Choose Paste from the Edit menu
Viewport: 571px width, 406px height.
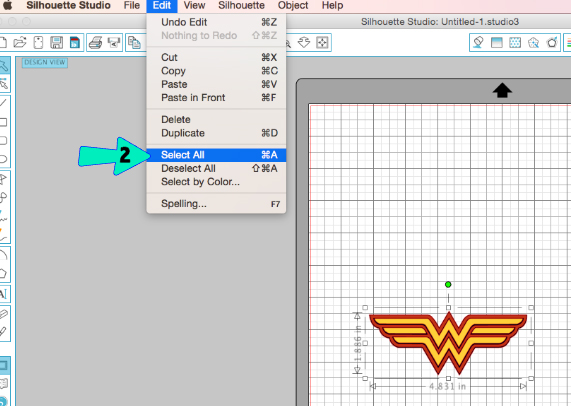tap(216, 84)
